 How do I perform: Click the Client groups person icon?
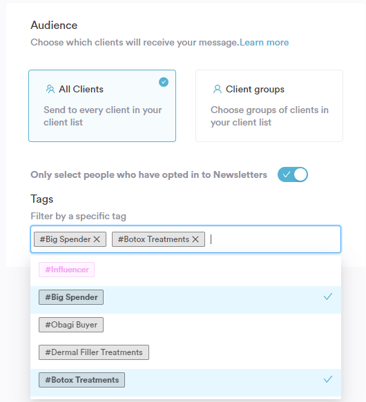(217, 89)
